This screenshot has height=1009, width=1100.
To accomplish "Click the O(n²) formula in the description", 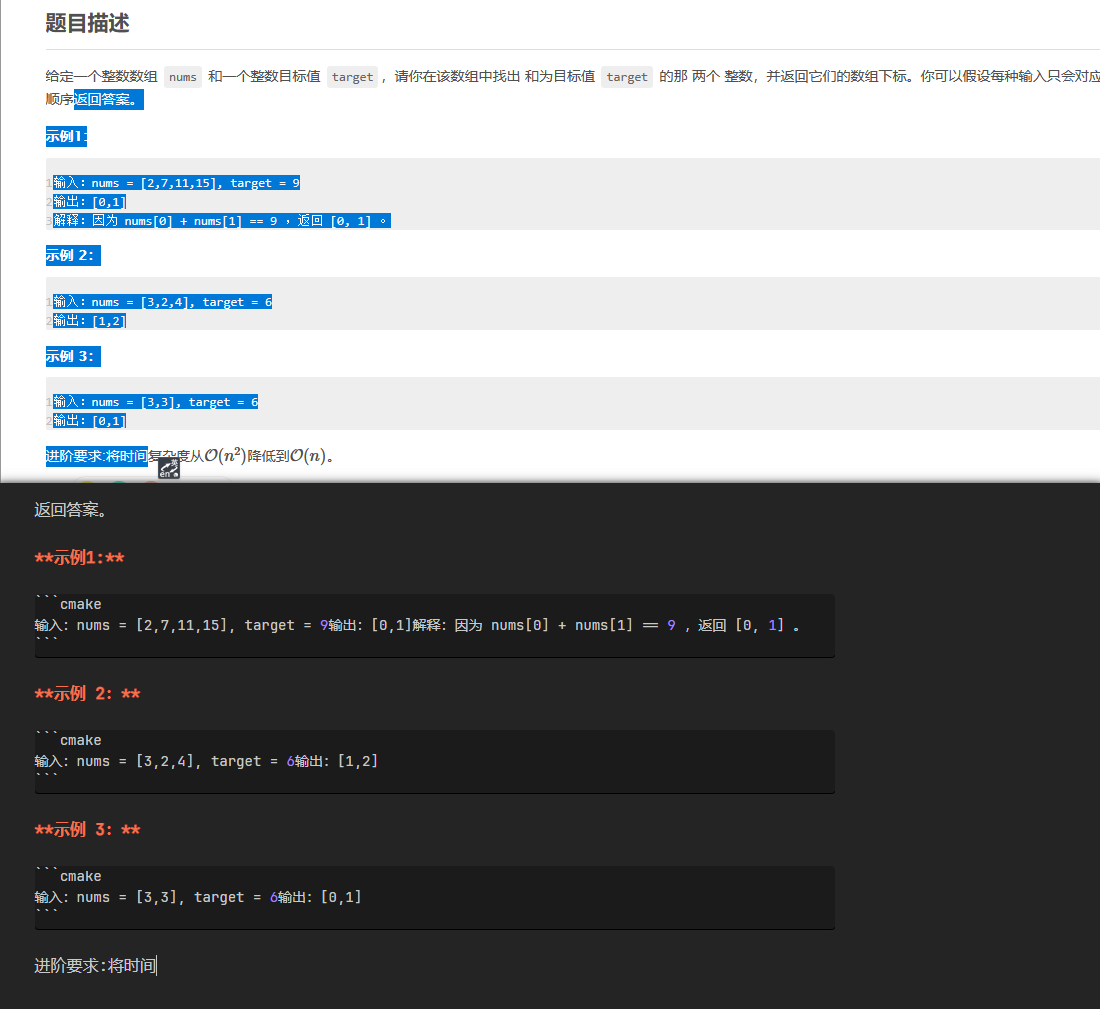I will coord(225,456).
